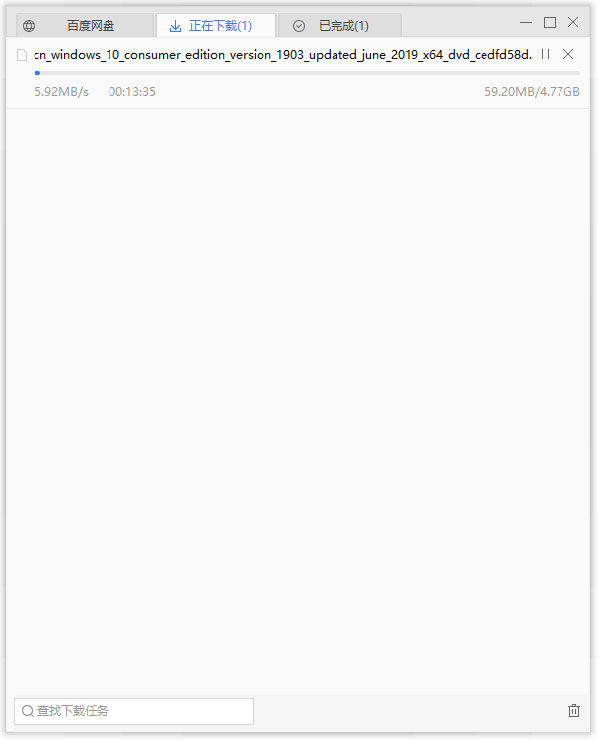Maximize the download manager window
Screen dimensions: 600x740
(x=549, y=22)
